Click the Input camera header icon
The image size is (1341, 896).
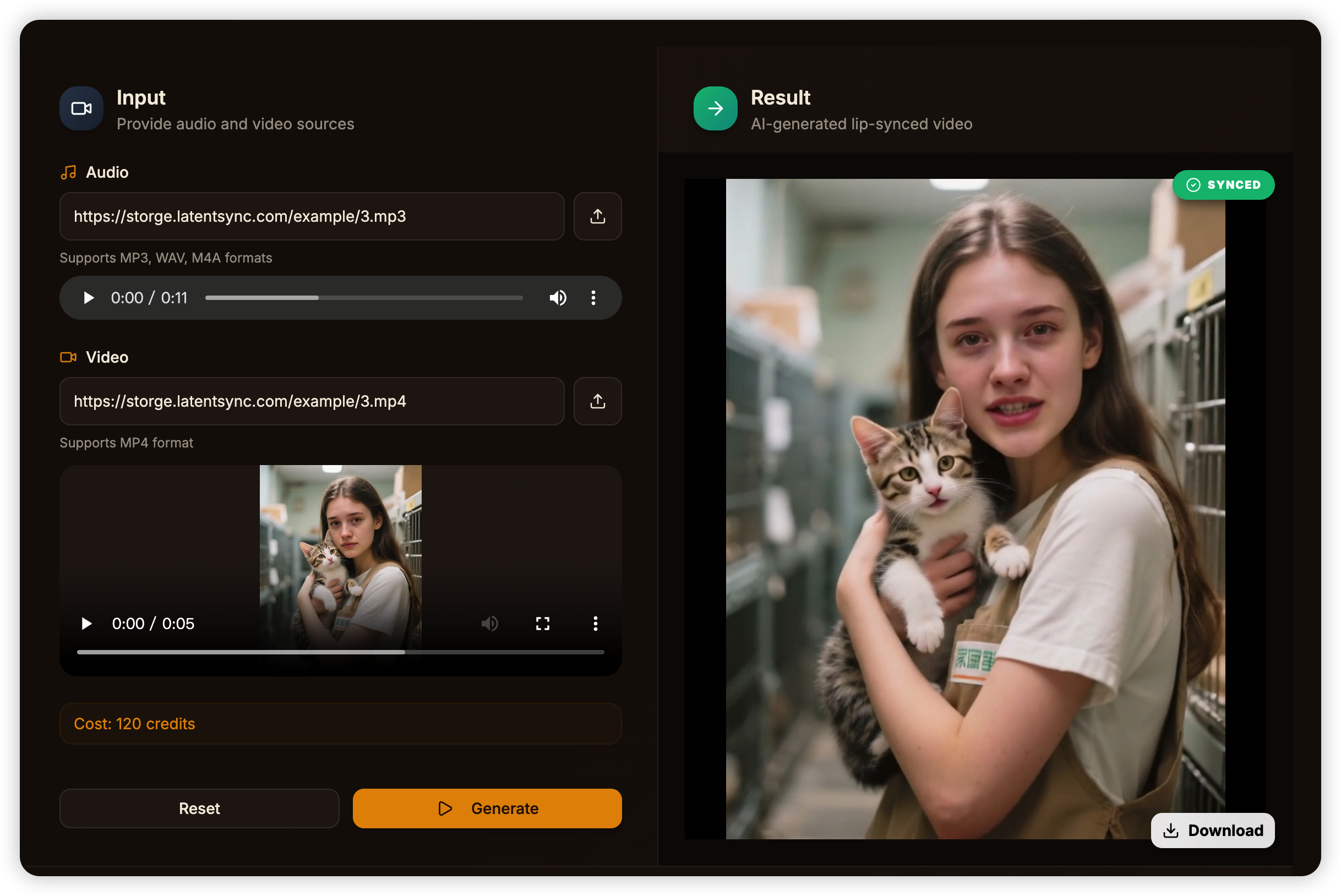click(81, 108)
